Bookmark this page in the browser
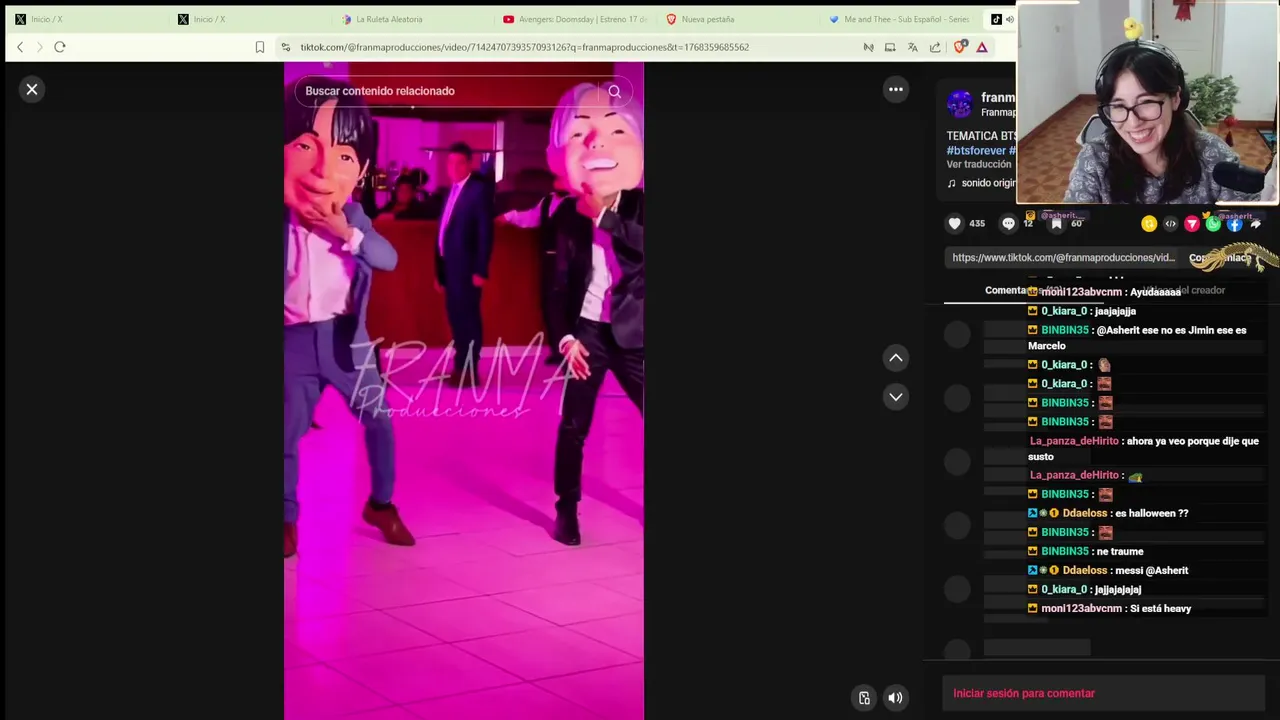The image size is (1280, 720). tap(260, 47)
